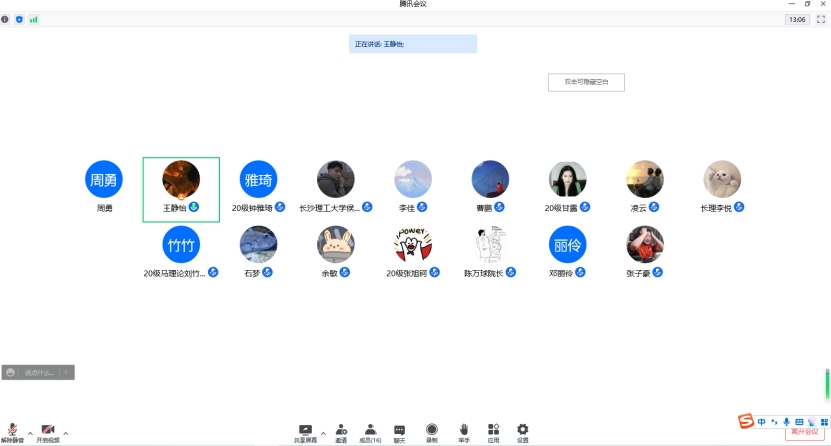
Task: Toggle fullscreen mode icon at top-right
Action: click(x=820, y=19)
